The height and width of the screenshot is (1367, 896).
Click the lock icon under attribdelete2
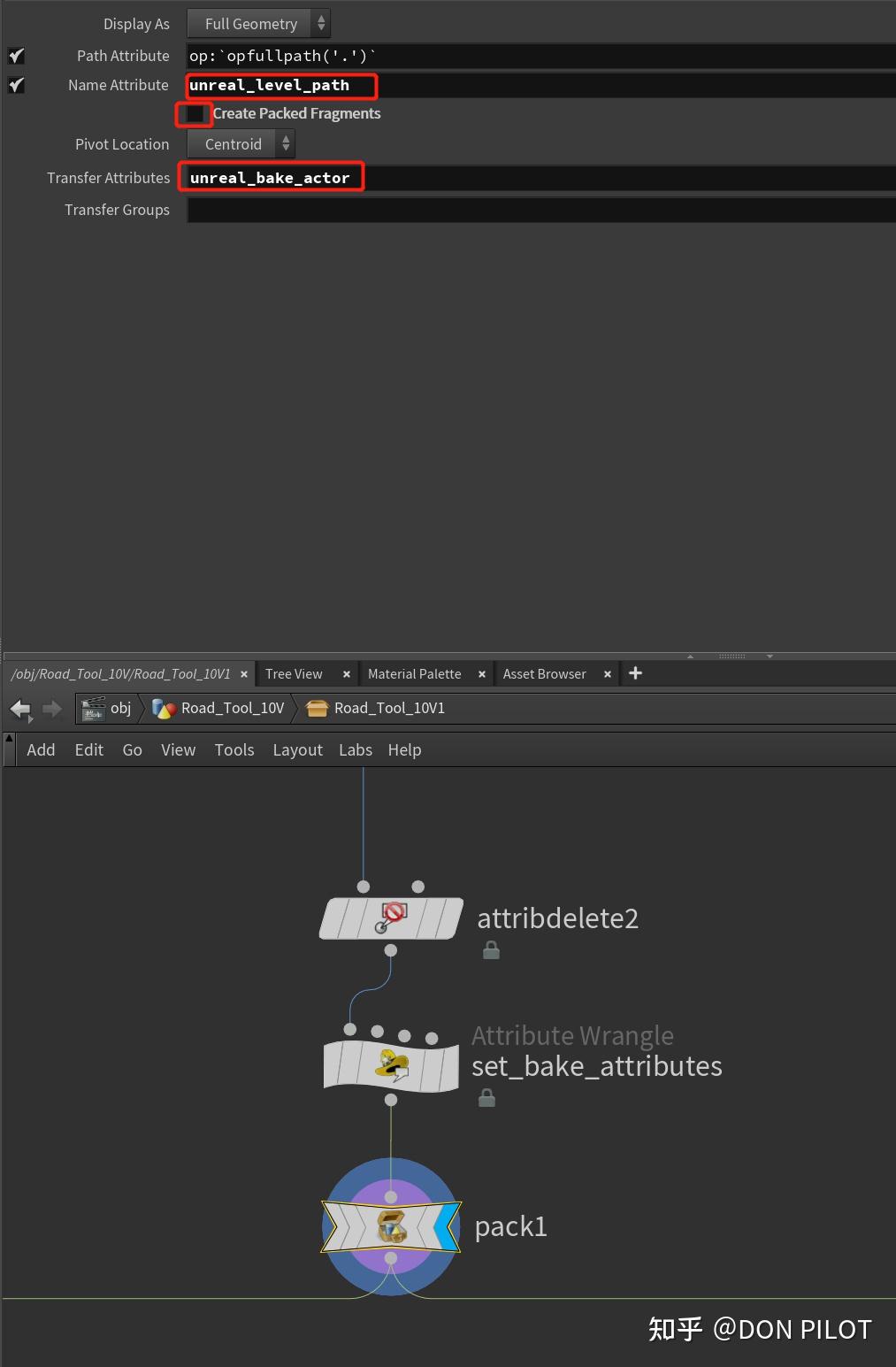[x=491, y=950]
